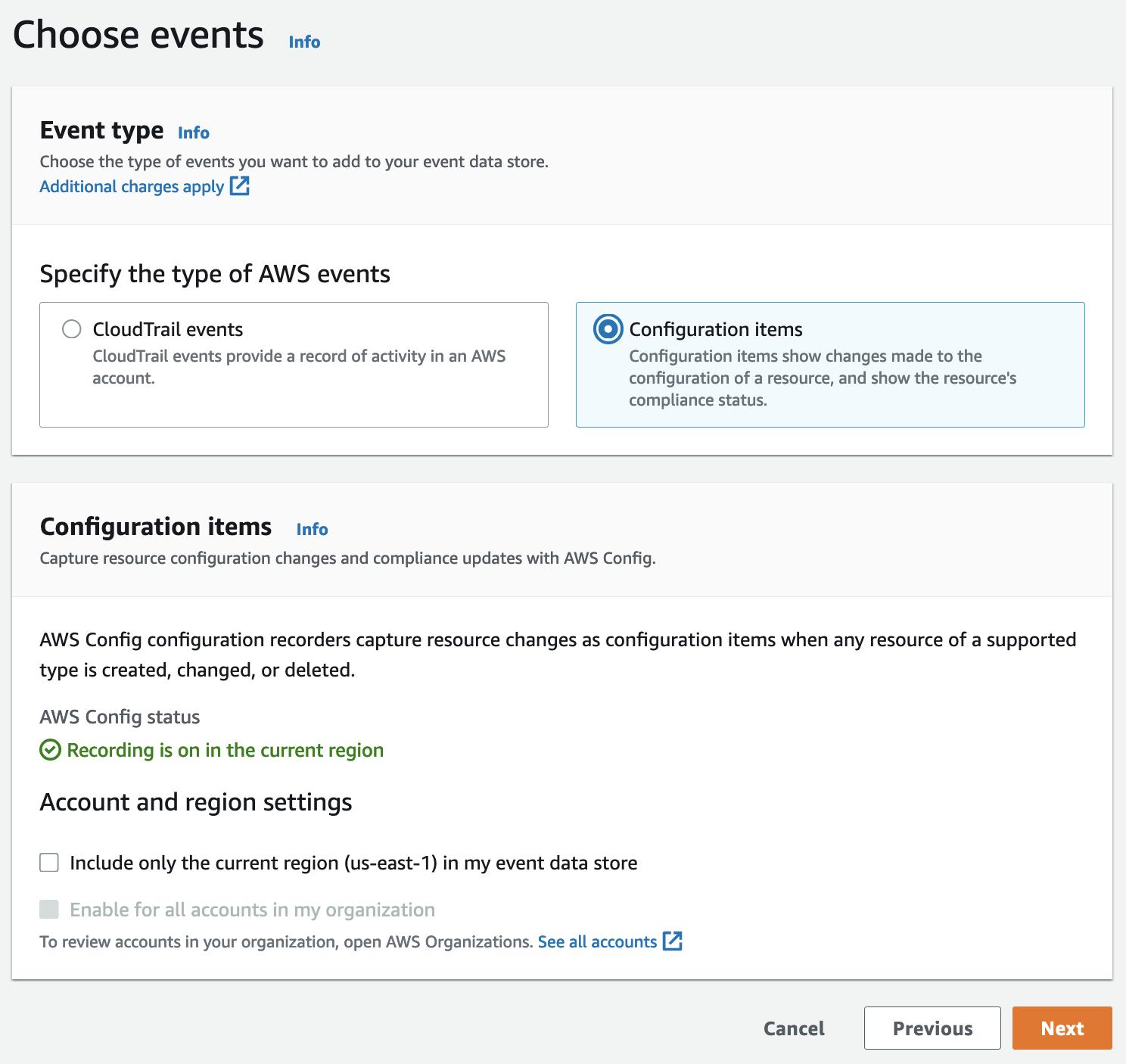Enable Include only the current region checkbox
The width and height of the screenshot is (1126, 1064).
click(x=48, y=862)
